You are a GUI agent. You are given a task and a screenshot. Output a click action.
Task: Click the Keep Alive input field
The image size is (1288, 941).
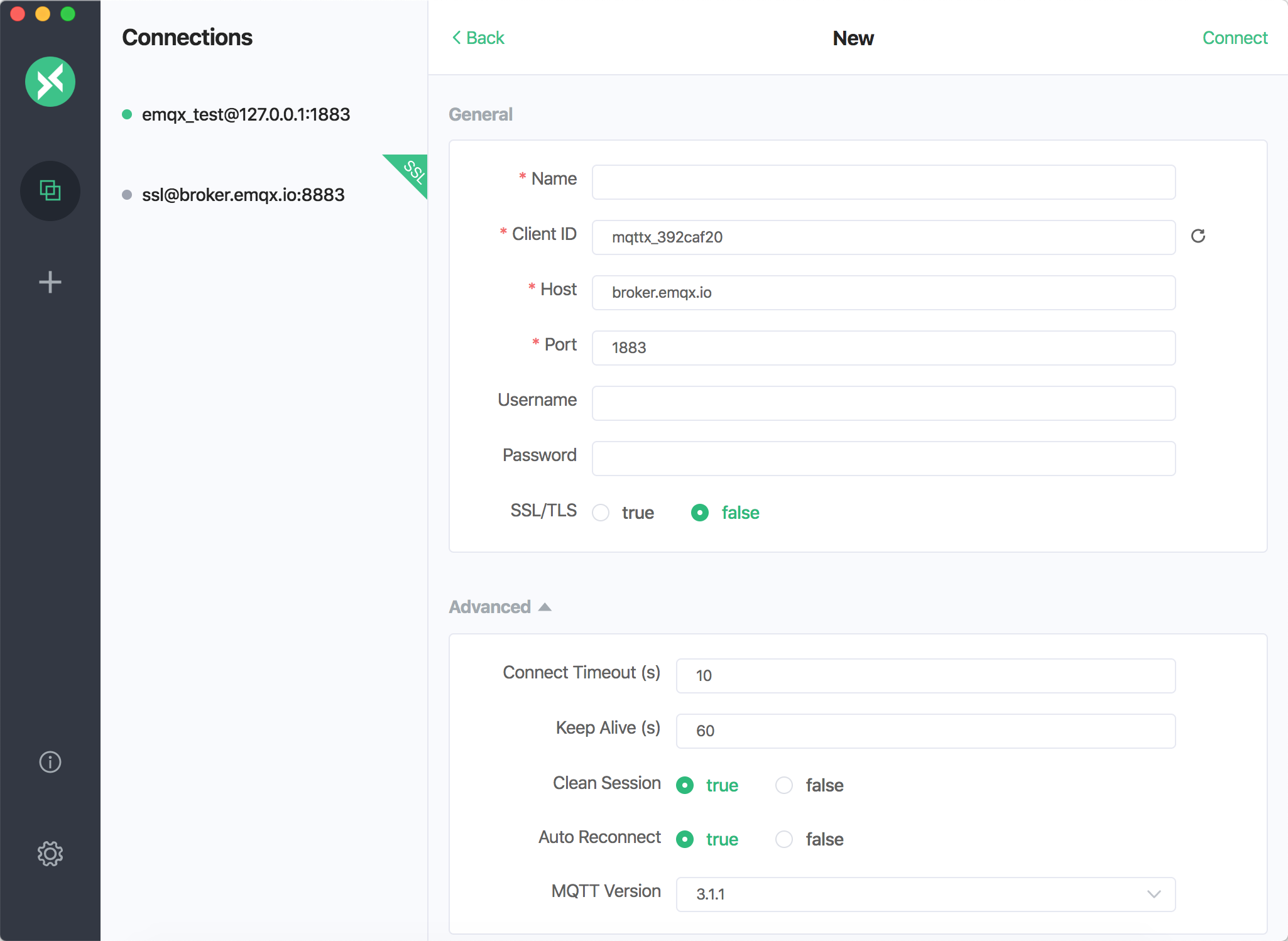(x=925, y=731)
